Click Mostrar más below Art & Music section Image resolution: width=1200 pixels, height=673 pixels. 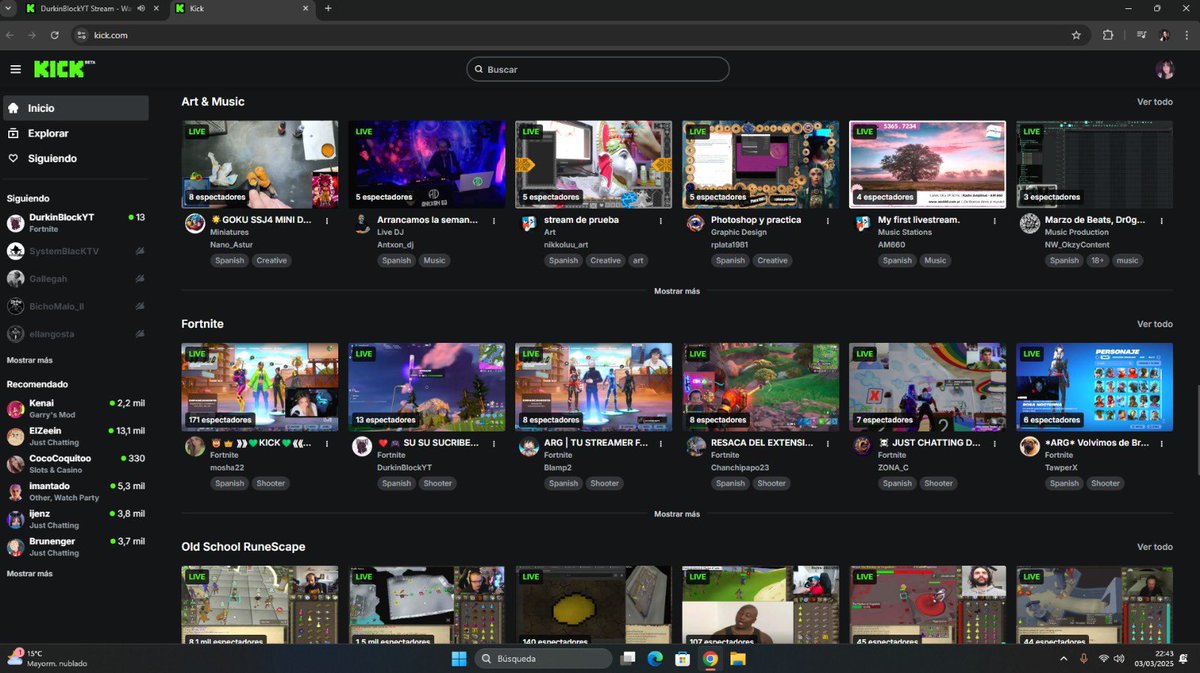[677, 291]
